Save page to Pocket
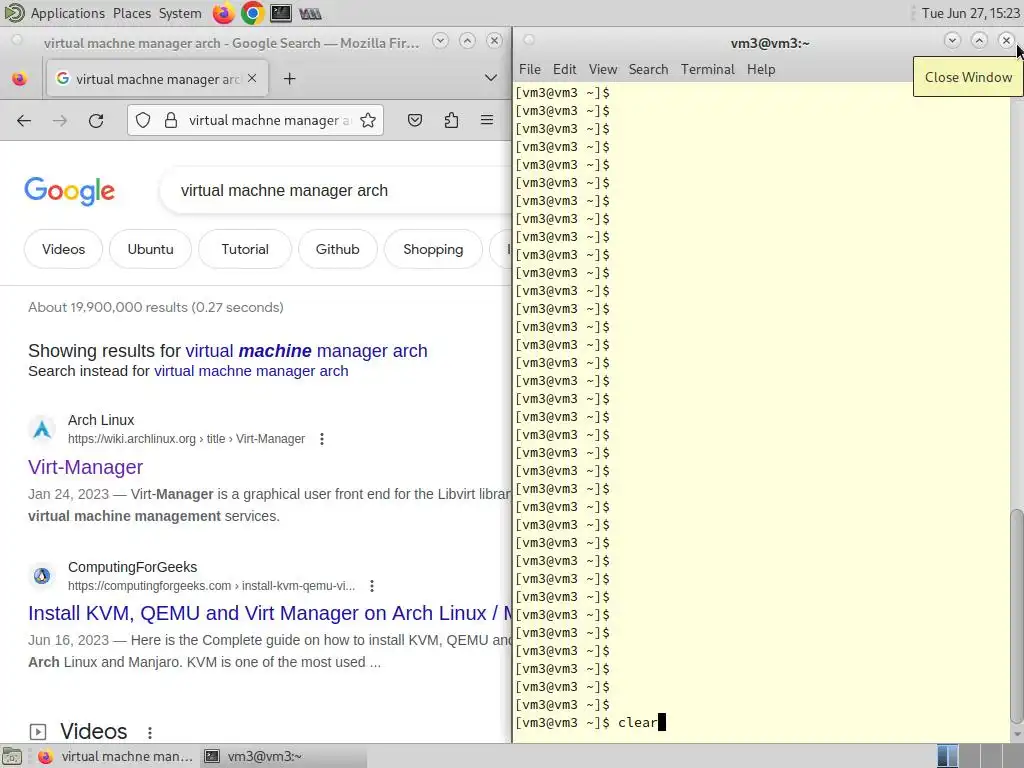The height and width of the screenshot is (768, 1024). click(415, 120)
